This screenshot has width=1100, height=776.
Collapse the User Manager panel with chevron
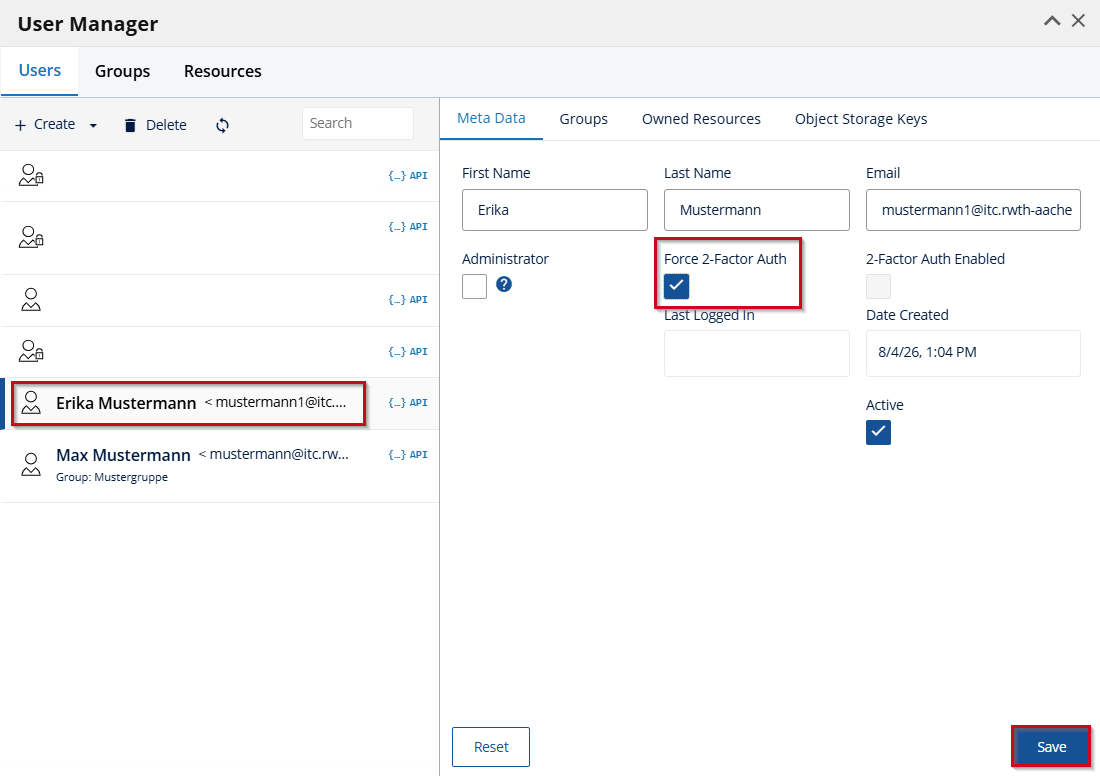coord(1052,21)
